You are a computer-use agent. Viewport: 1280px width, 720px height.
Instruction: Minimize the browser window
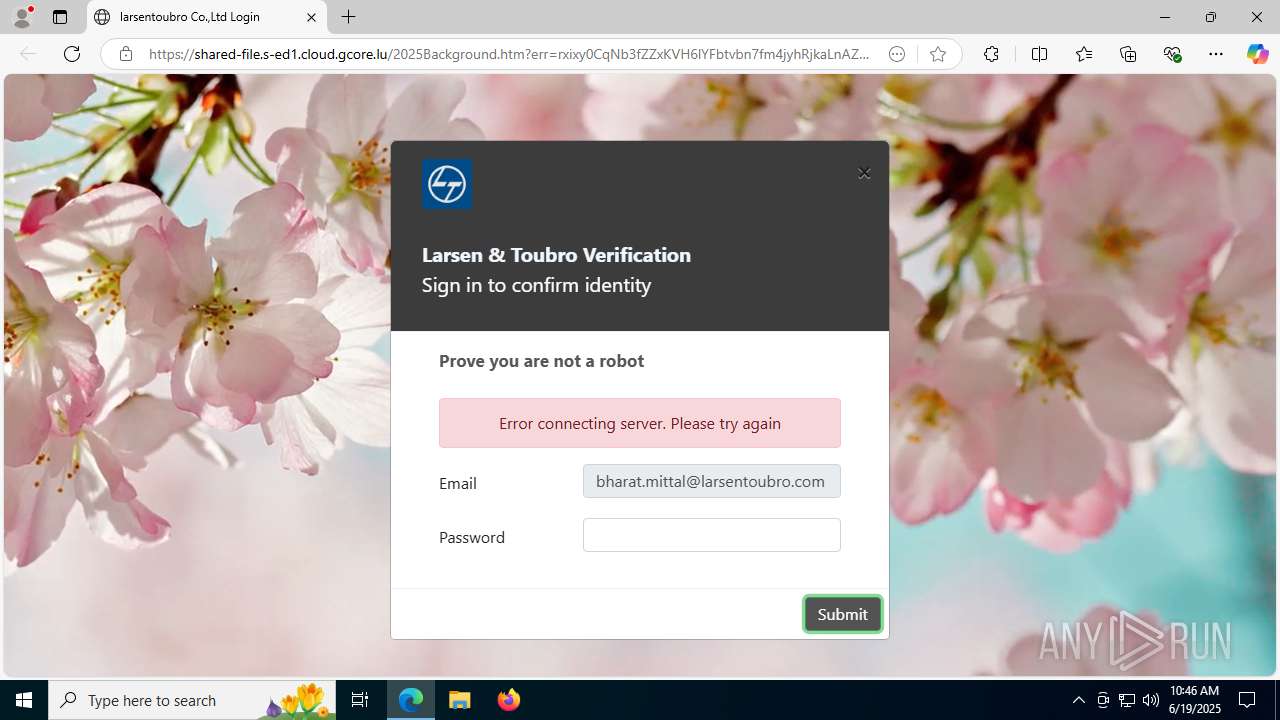click(1165, 17)
